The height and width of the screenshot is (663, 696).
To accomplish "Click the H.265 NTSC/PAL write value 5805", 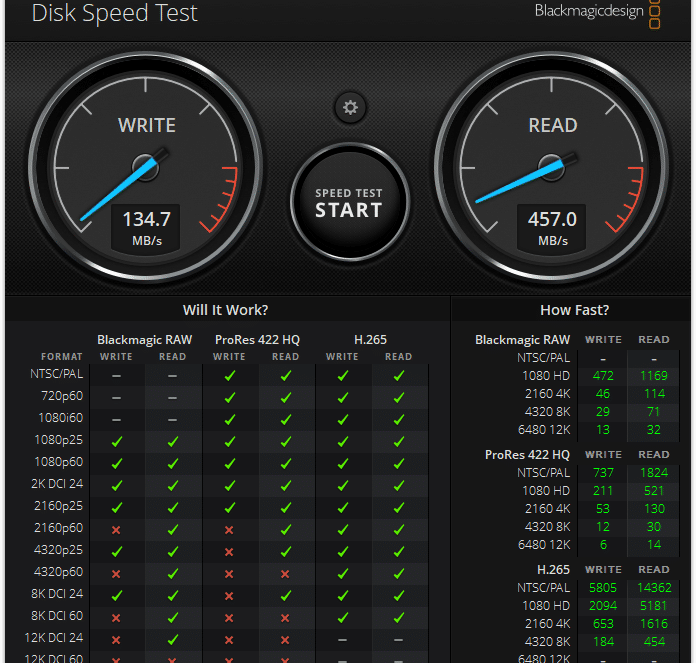I will click(x=603, y=588).
